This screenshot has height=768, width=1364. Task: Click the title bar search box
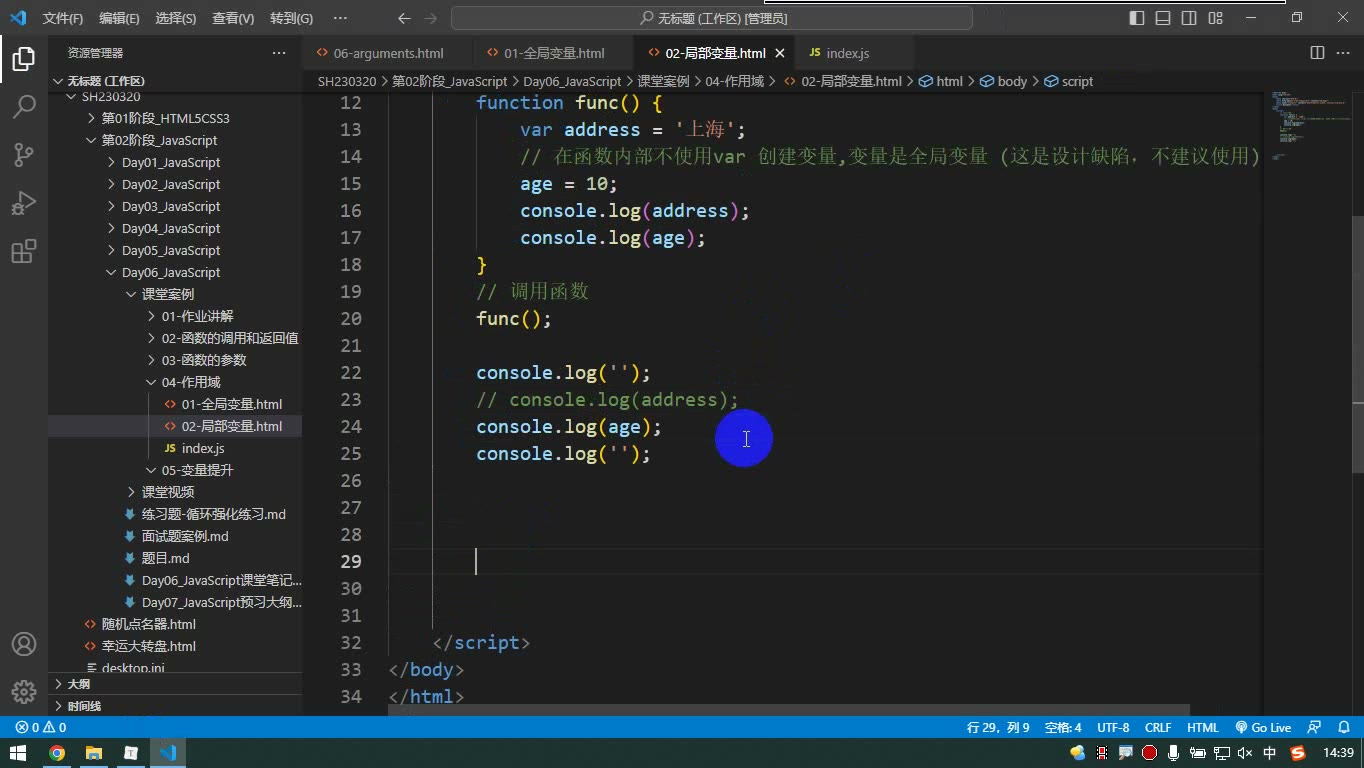712,18
